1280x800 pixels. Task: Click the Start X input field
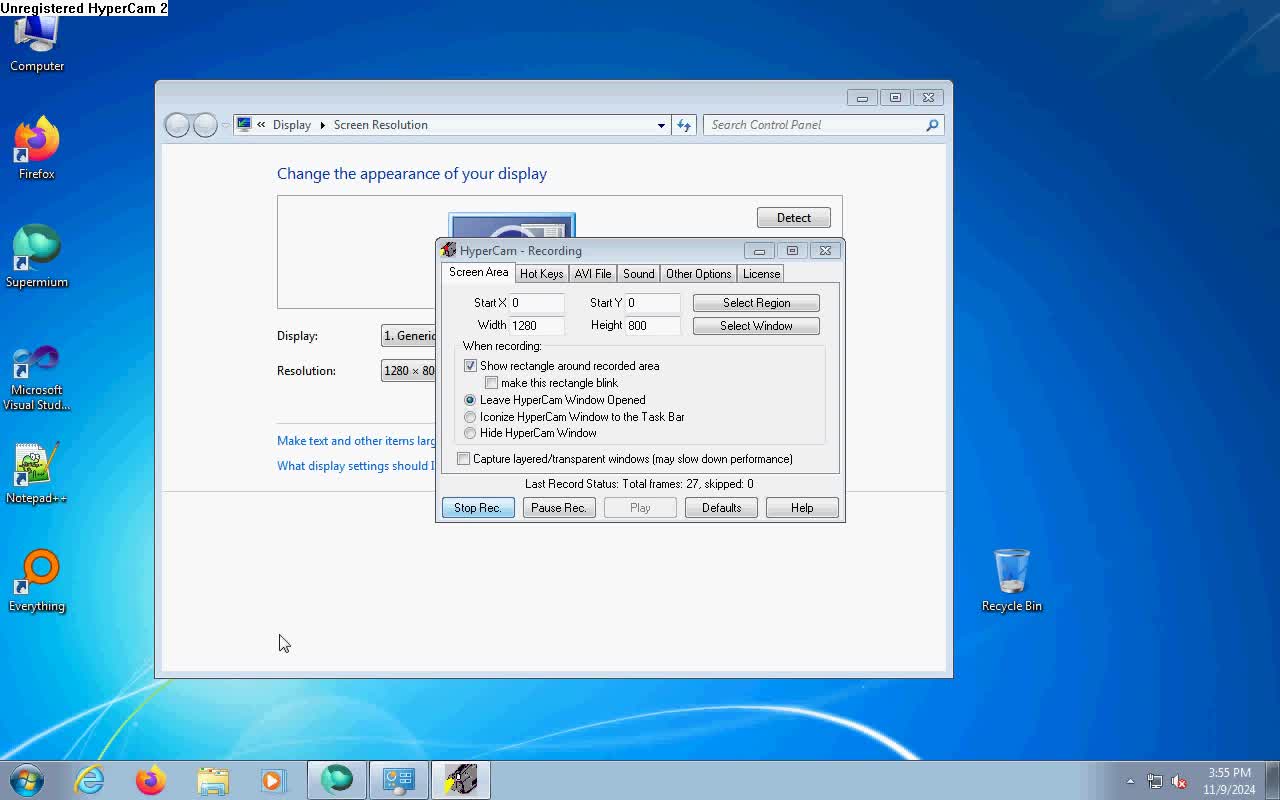(x=537, y=303)
